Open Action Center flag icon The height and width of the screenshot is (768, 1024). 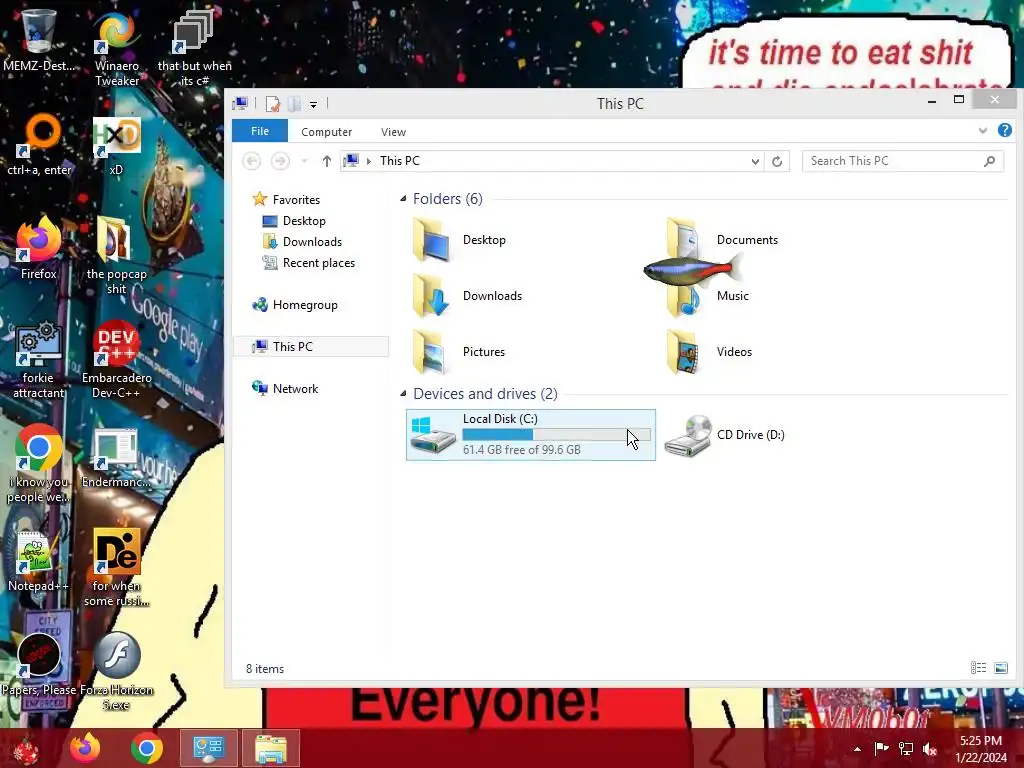point(881,748)
